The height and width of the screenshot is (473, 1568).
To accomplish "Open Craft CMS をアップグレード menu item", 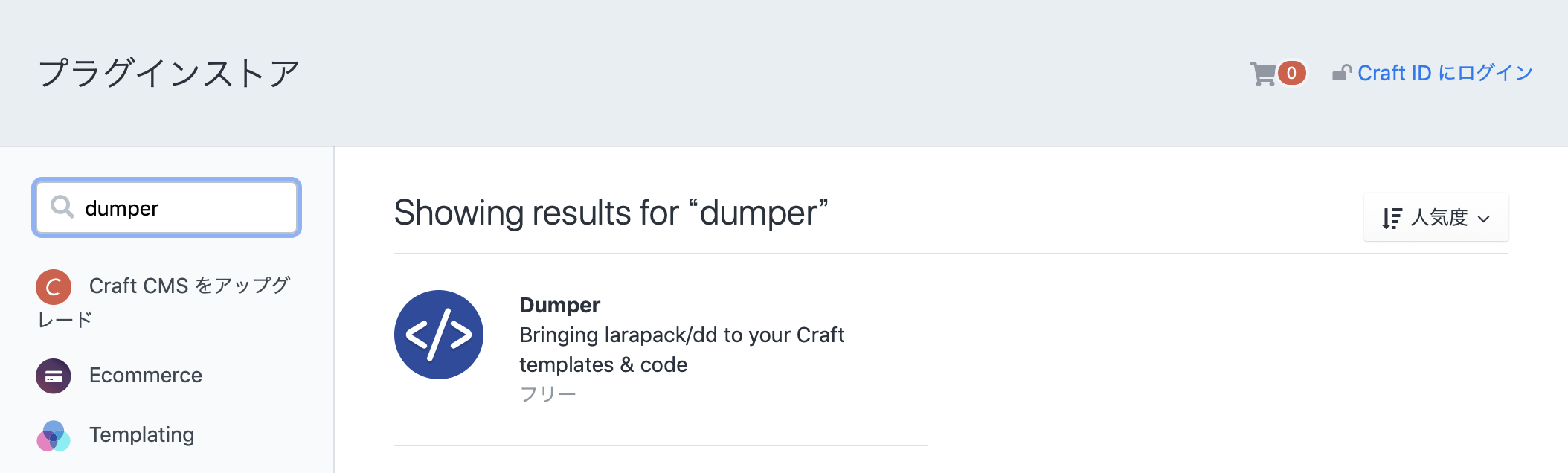I will (164, 302).
